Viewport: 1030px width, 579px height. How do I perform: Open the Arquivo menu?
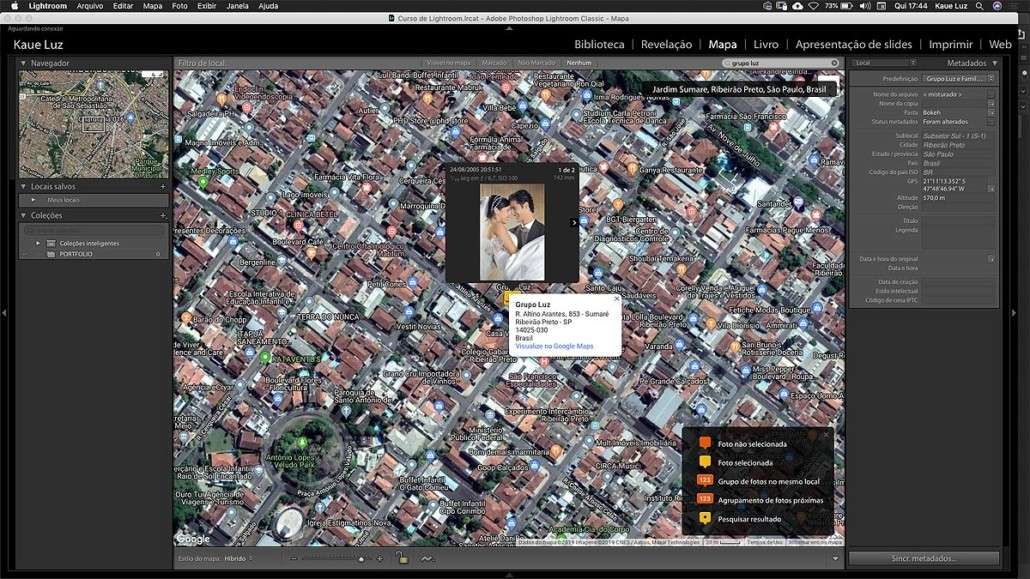click(90, 6)
